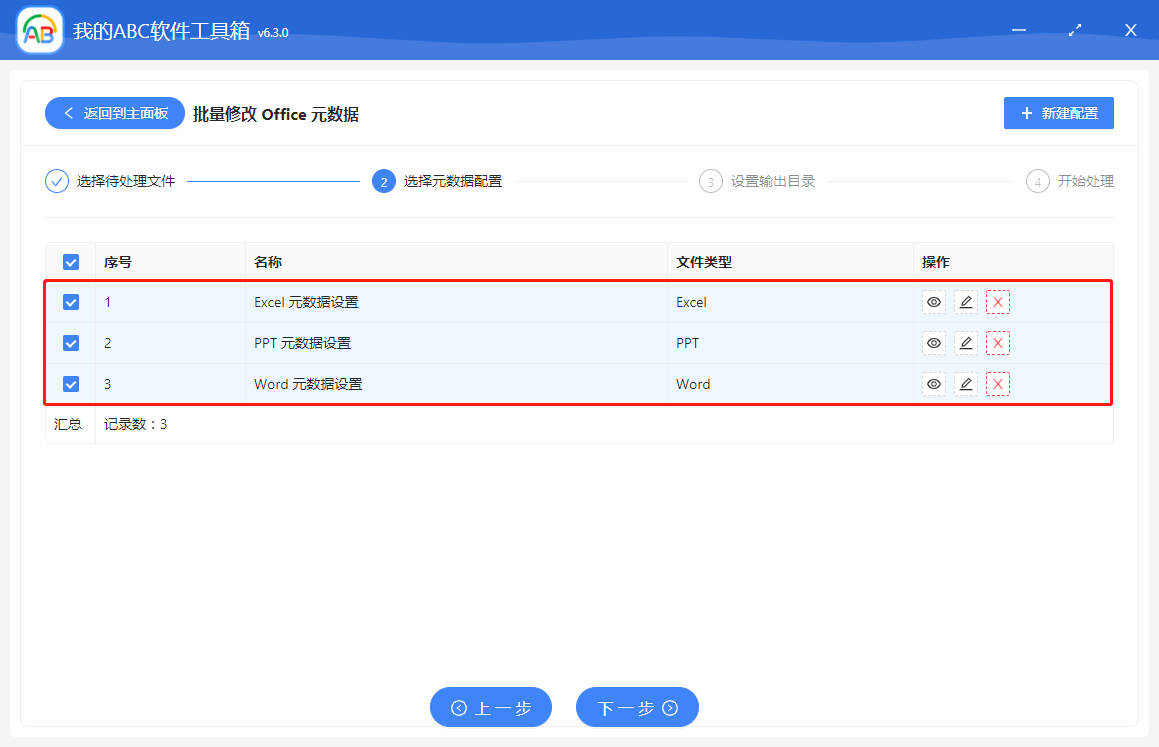1159x747 pixels.
Task: Click the AB app logo icon
Action: tap(38, 29)
